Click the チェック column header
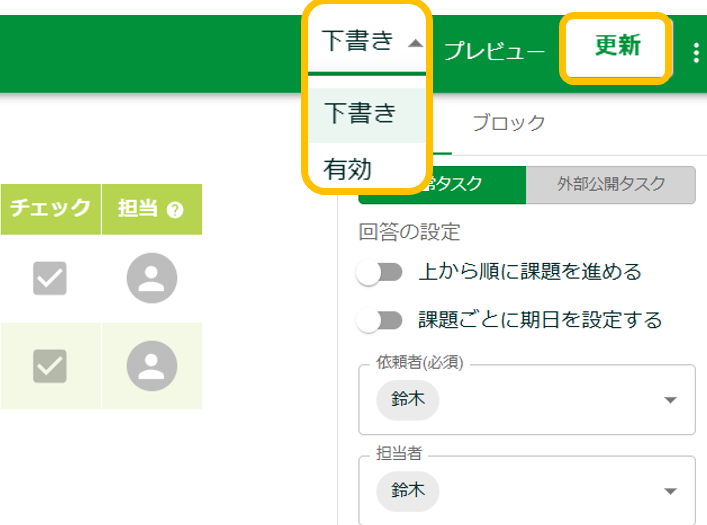Image resolution: width=707 pixels, height=525 pixels. [51, 209]
